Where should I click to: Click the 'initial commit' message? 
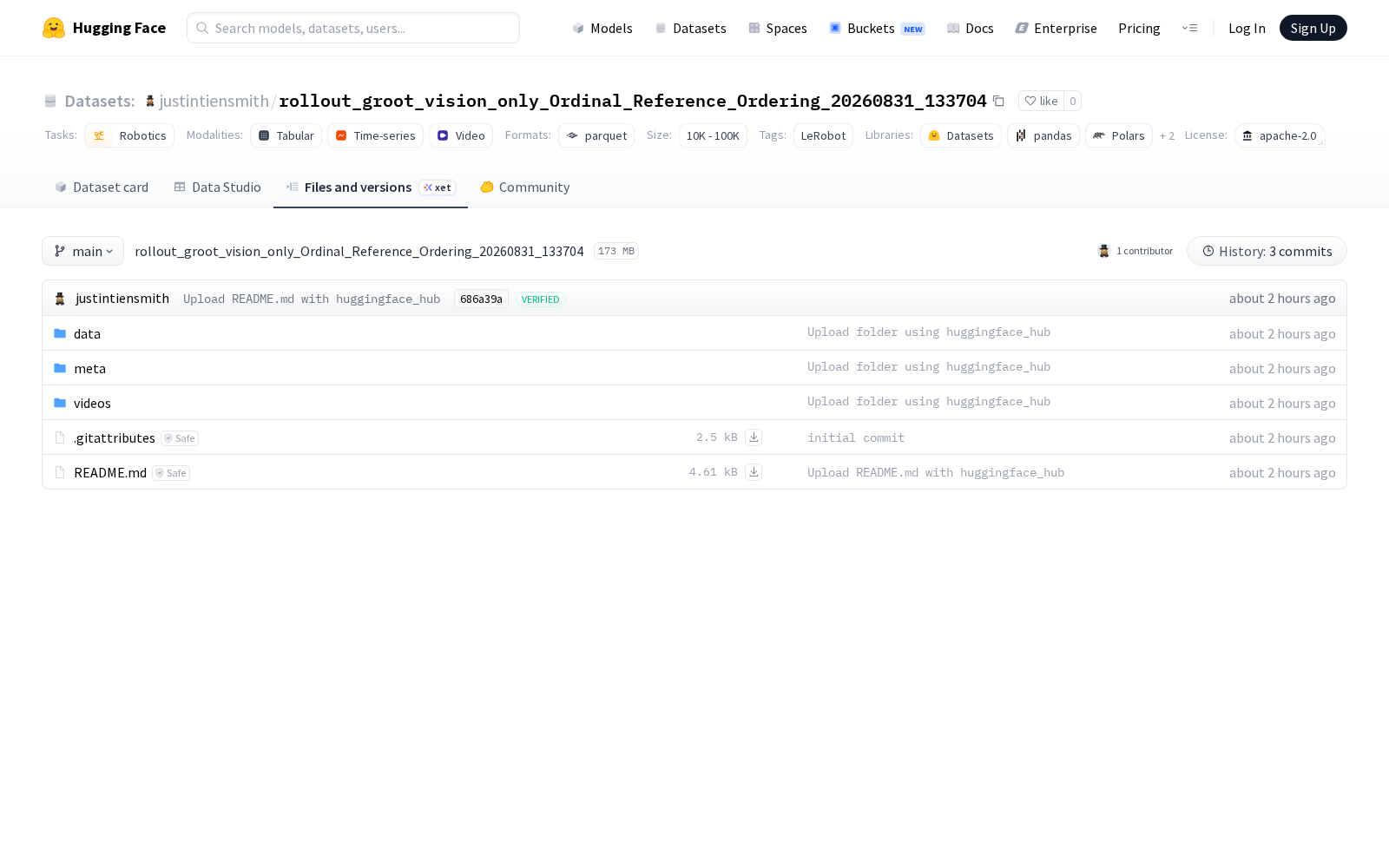pos(856,437)
